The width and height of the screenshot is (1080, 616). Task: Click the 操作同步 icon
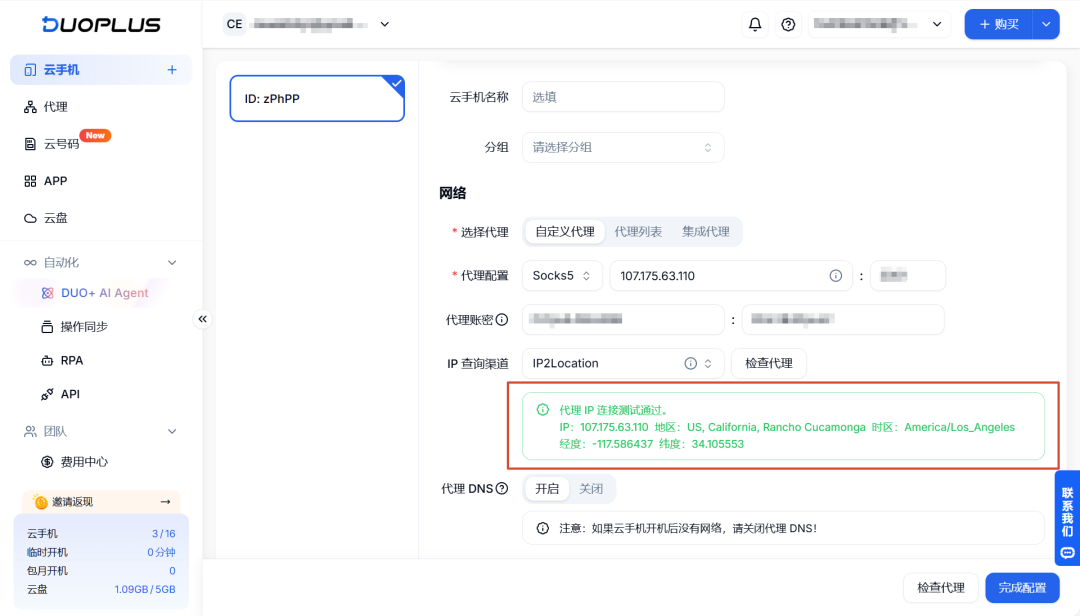[x=47, y=327]
